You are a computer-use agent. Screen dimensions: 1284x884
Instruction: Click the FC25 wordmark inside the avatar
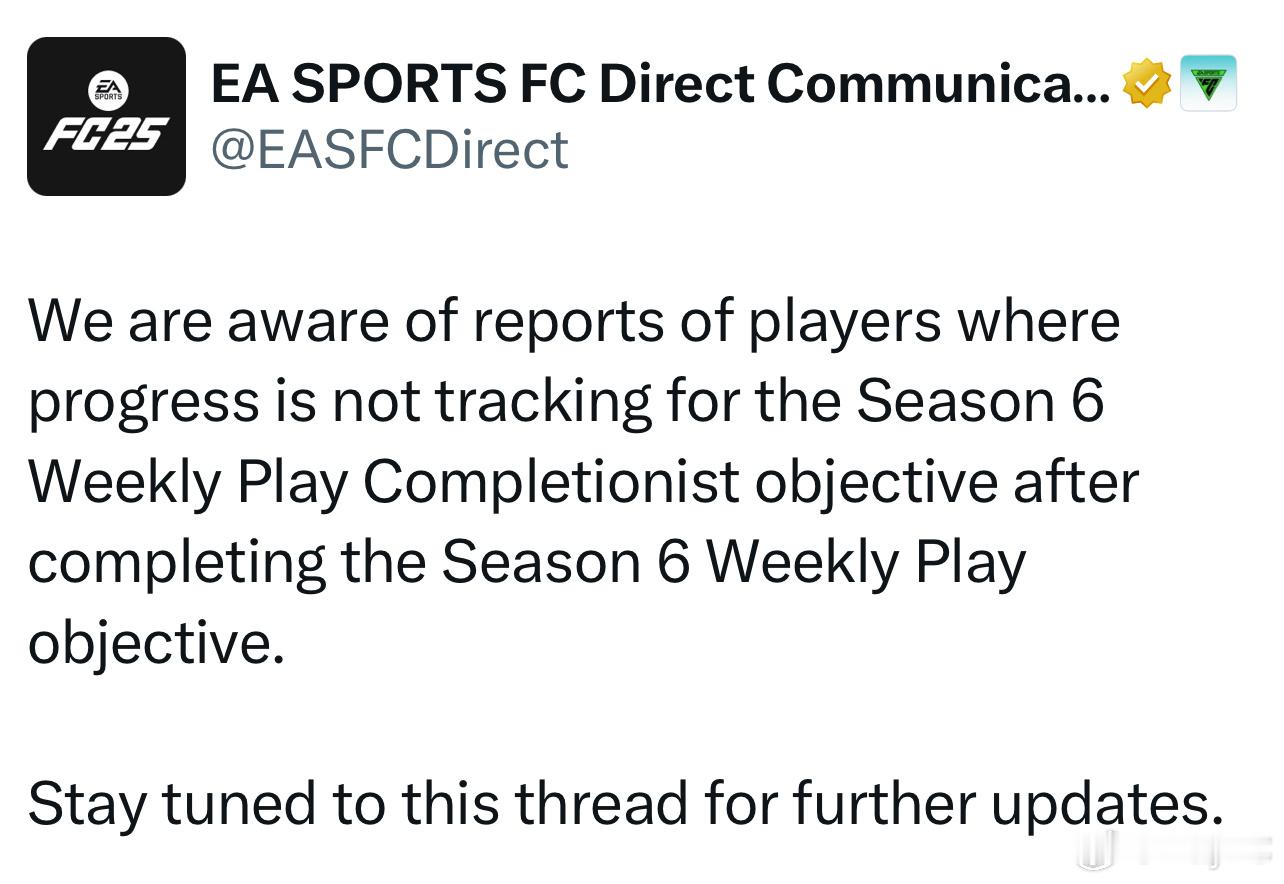pos(106,134)
